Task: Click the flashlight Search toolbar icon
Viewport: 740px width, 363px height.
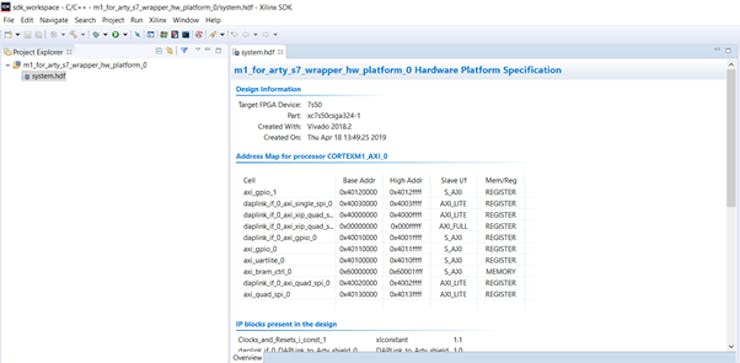Action: [212, 34]
